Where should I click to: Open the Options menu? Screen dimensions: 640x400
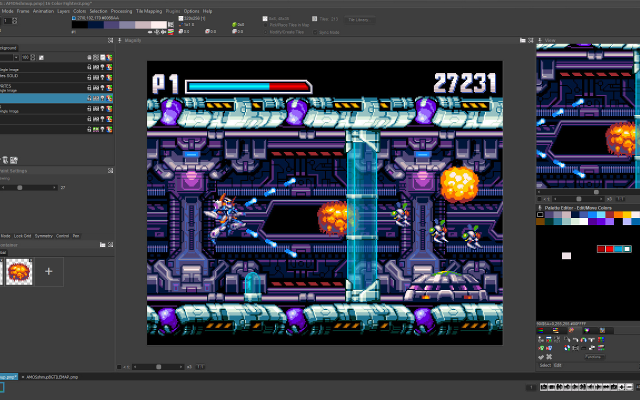click(191, 11)
